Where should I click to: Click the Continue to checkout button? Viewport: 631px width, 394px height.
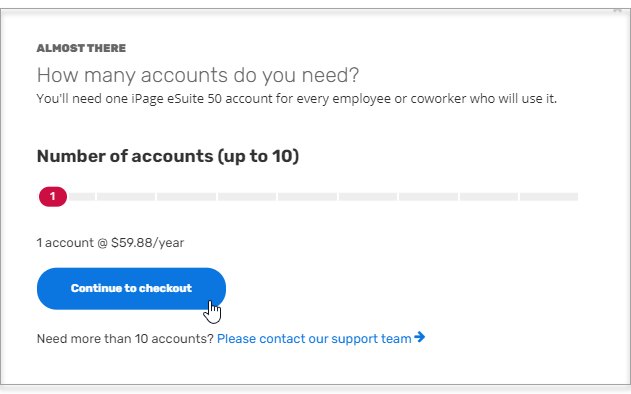pos(131,289)
